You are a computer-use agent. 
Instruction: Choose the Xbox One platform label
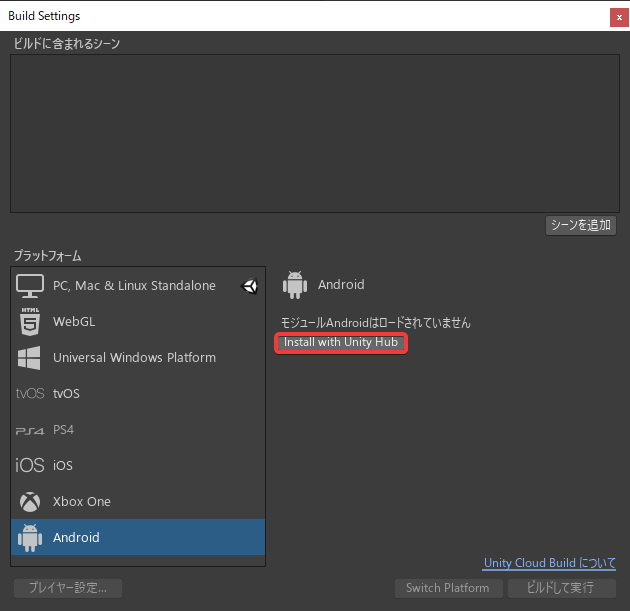coord(82,502)
